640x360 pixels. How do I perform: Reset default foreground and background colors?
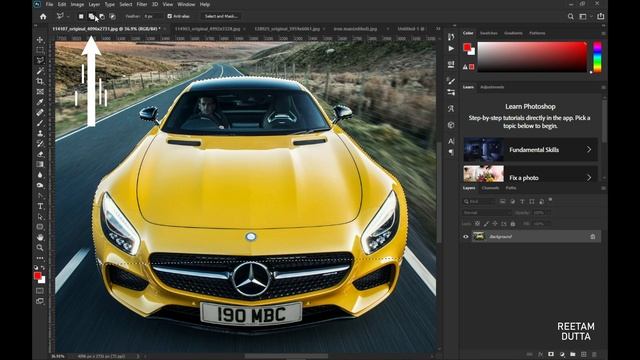click(x=36, y=268)
